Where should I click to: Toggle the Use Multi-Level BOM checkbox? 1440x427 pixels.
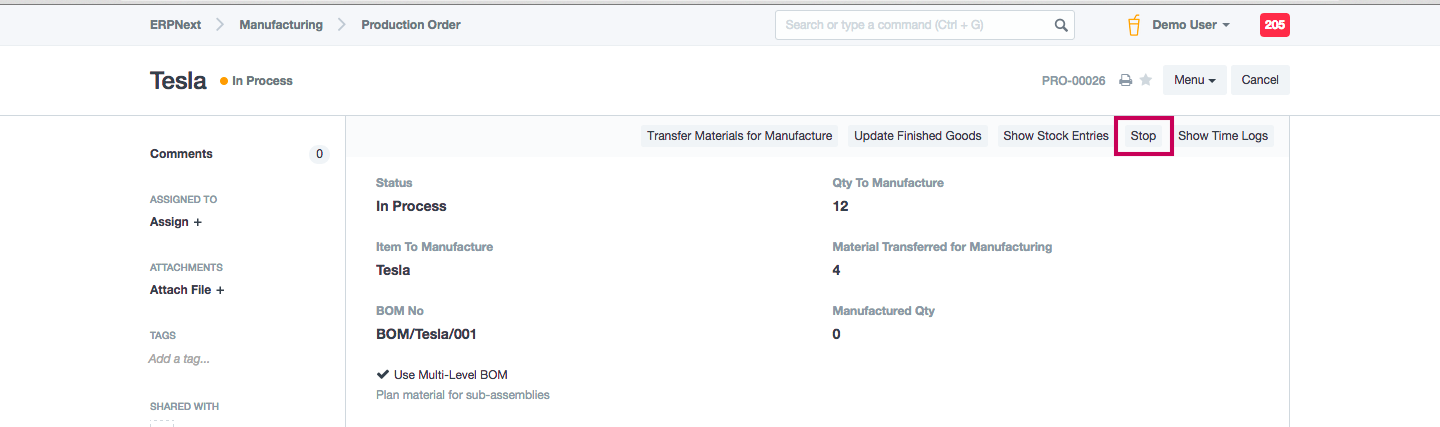pos(382,375)
